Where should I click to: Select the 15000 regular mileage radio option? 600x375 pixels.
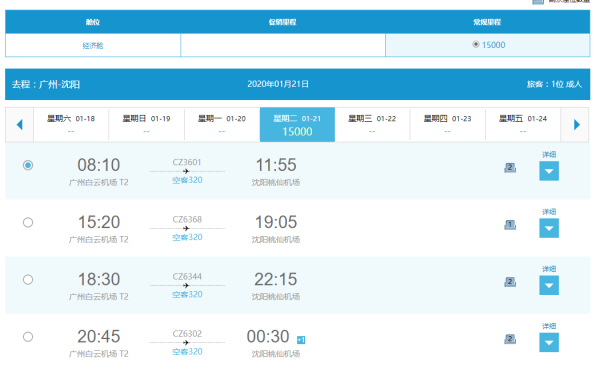click(476, 44)
